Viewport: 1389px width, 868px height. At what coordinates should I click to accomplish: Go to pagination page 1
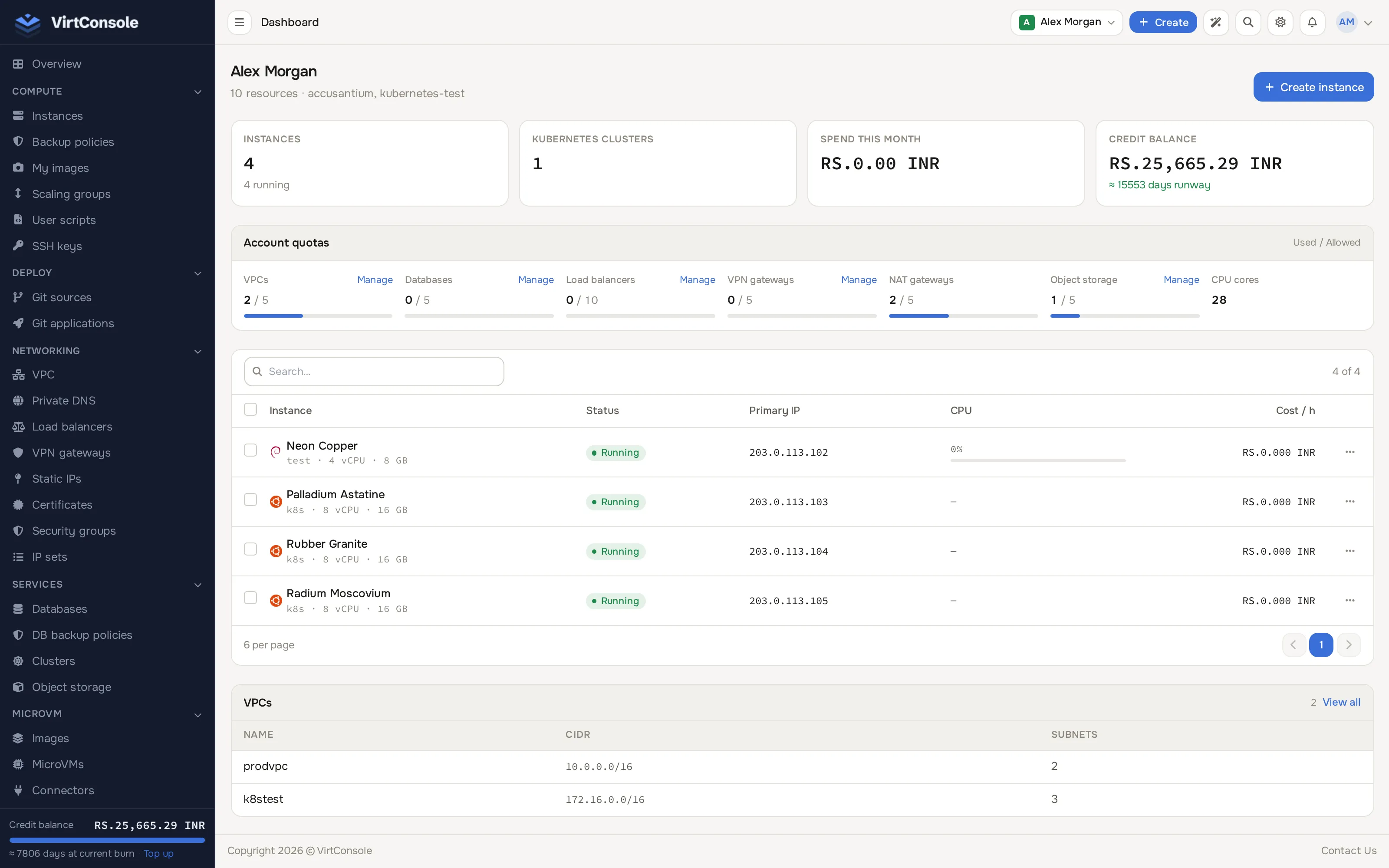[1321, 644]
